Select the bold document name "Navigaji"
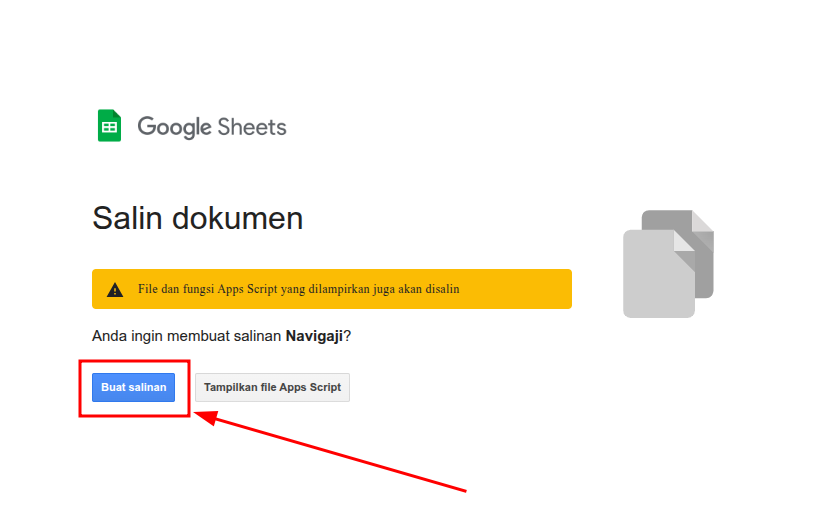The height and width of the screenshot is (510, 829). click(x=314, y=337)
